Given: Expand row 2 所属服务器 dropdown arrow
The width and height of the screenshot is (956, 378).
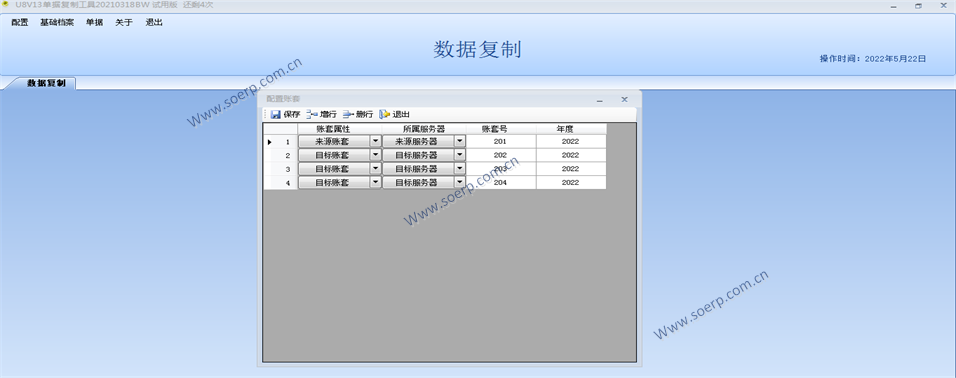Looking at the screenshot, I should click(x=460, y=155).
